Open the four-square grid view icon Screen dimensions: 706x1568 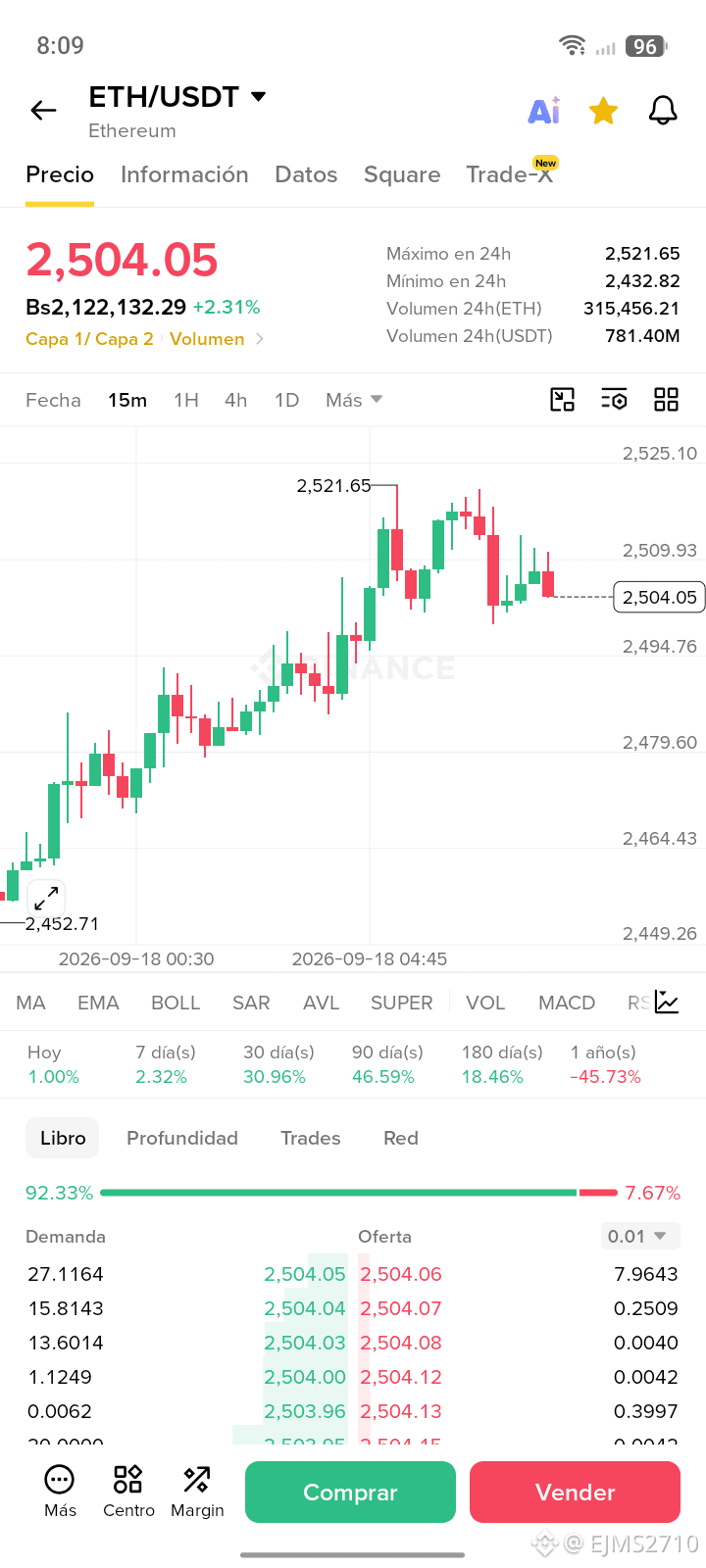point(667,399)
